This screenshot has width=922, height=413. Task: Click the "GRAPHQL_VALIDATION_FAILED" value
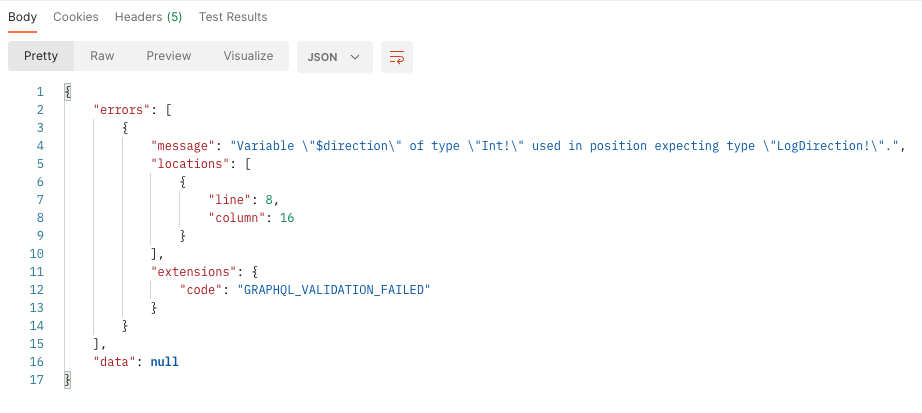pos(334,289)
